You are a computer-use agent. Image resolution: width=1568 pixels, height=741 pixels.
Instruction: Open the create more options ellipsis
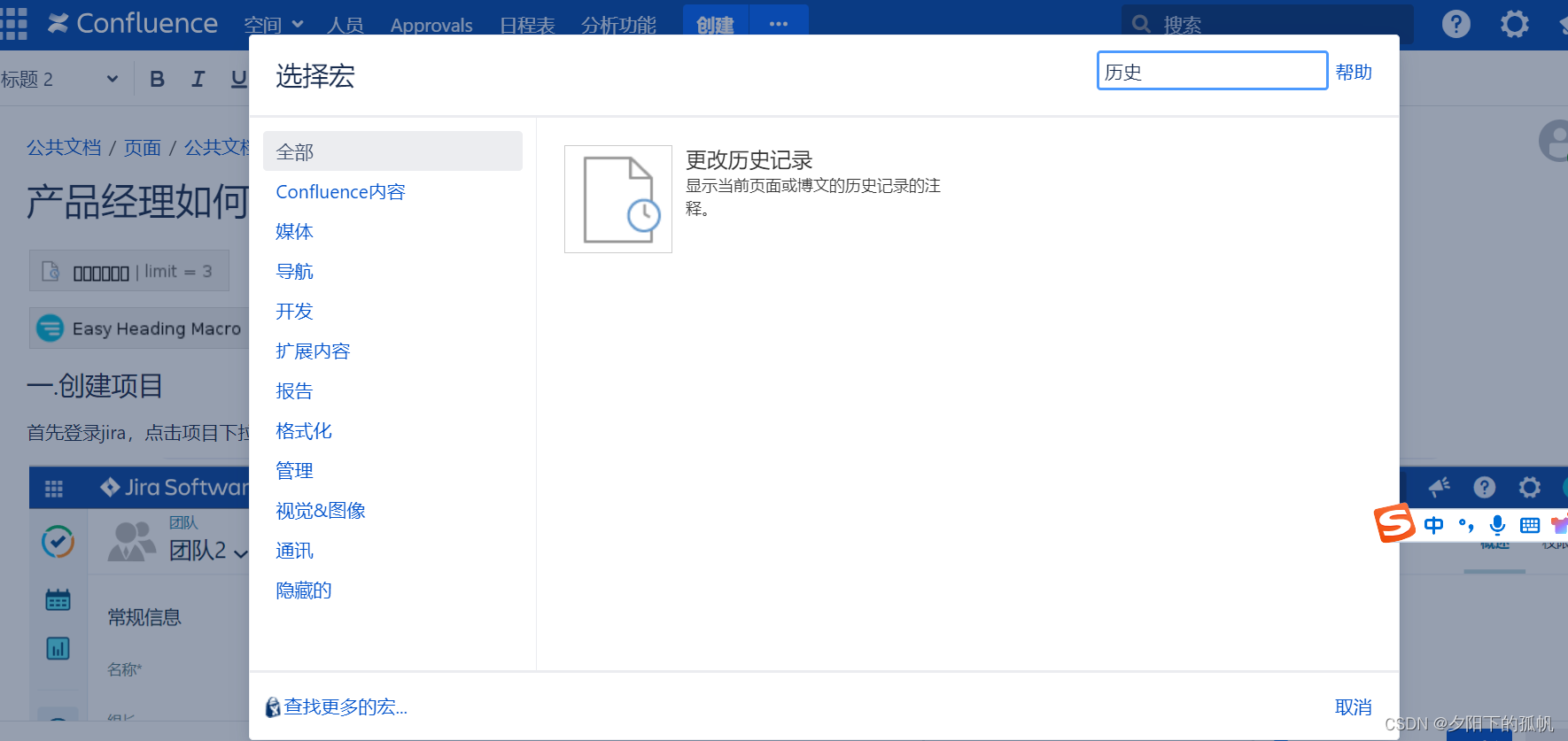tap(779, 24)
